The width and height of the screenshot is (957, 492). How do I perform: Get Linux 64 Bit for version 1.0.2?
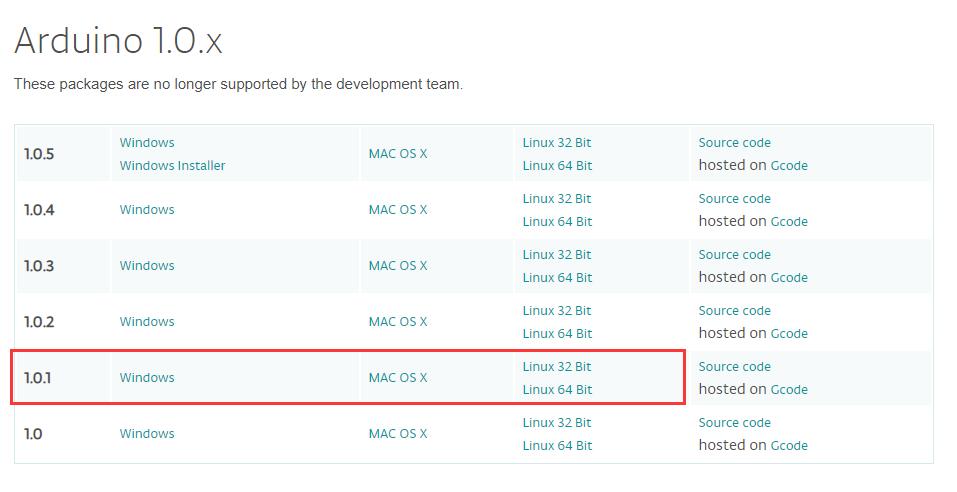557,335
